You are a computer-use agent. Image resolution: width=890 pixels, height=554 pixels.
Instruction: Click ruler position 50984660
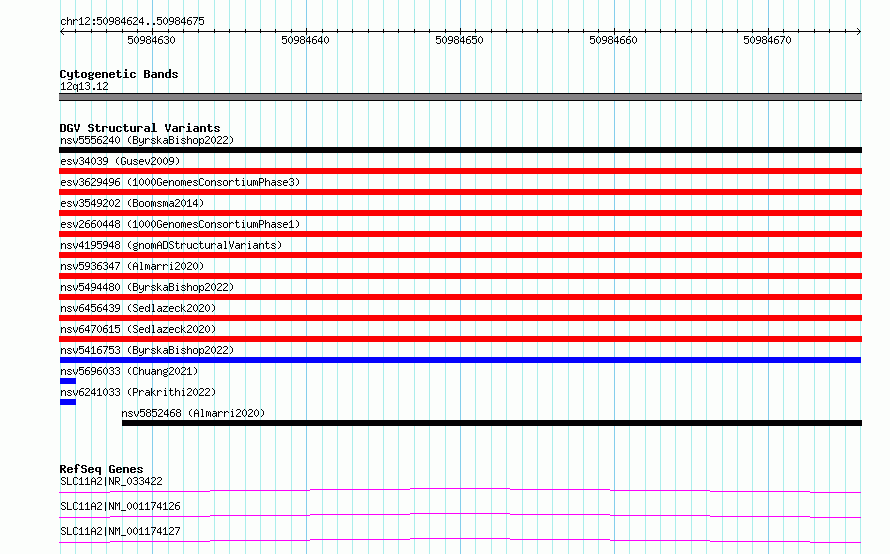pyautogui.click(x=614, y=40)
